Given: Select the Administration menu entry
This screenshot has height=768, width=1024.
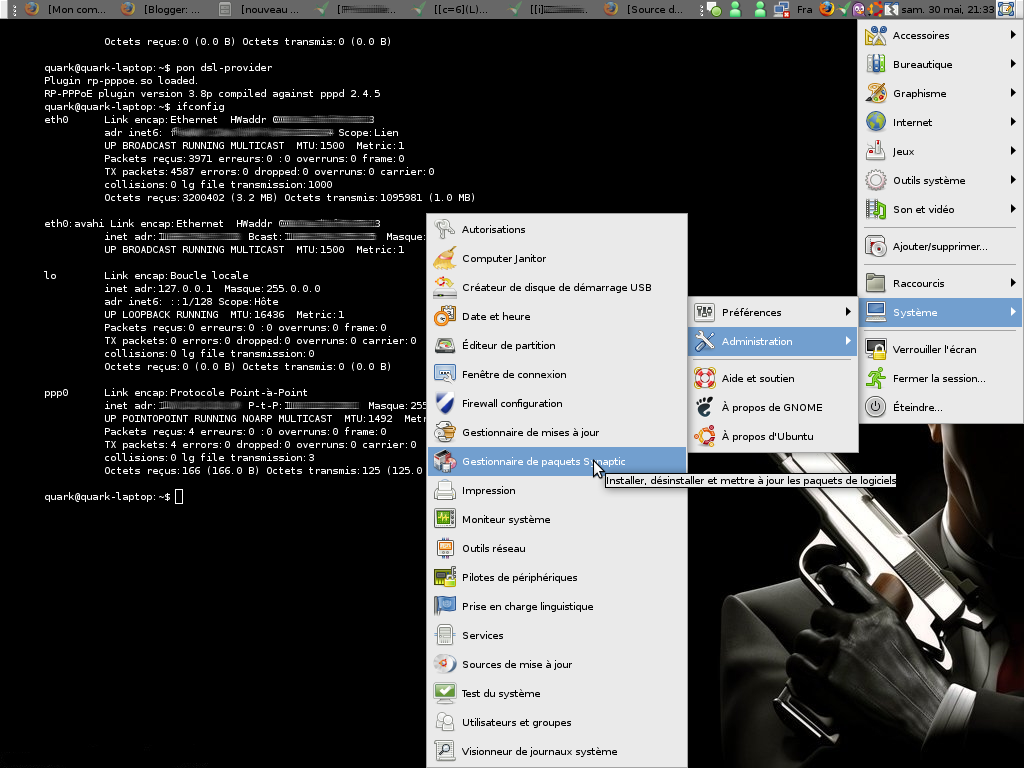Looking at the screenshot, I should (x=773, y=342).
